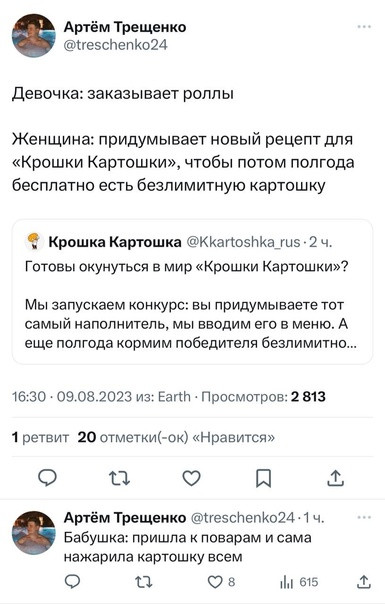This screenshot has width=385, height=604.
Task: Share the main tweet
Action: (335, 478)
